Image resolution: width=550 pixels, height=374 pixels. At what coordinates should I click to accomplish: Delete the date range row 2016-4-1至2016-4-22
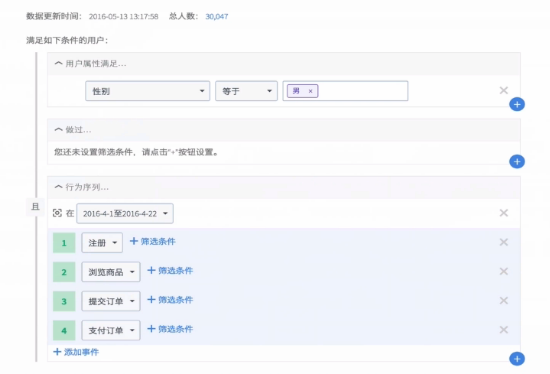click(x=504, y=213)
